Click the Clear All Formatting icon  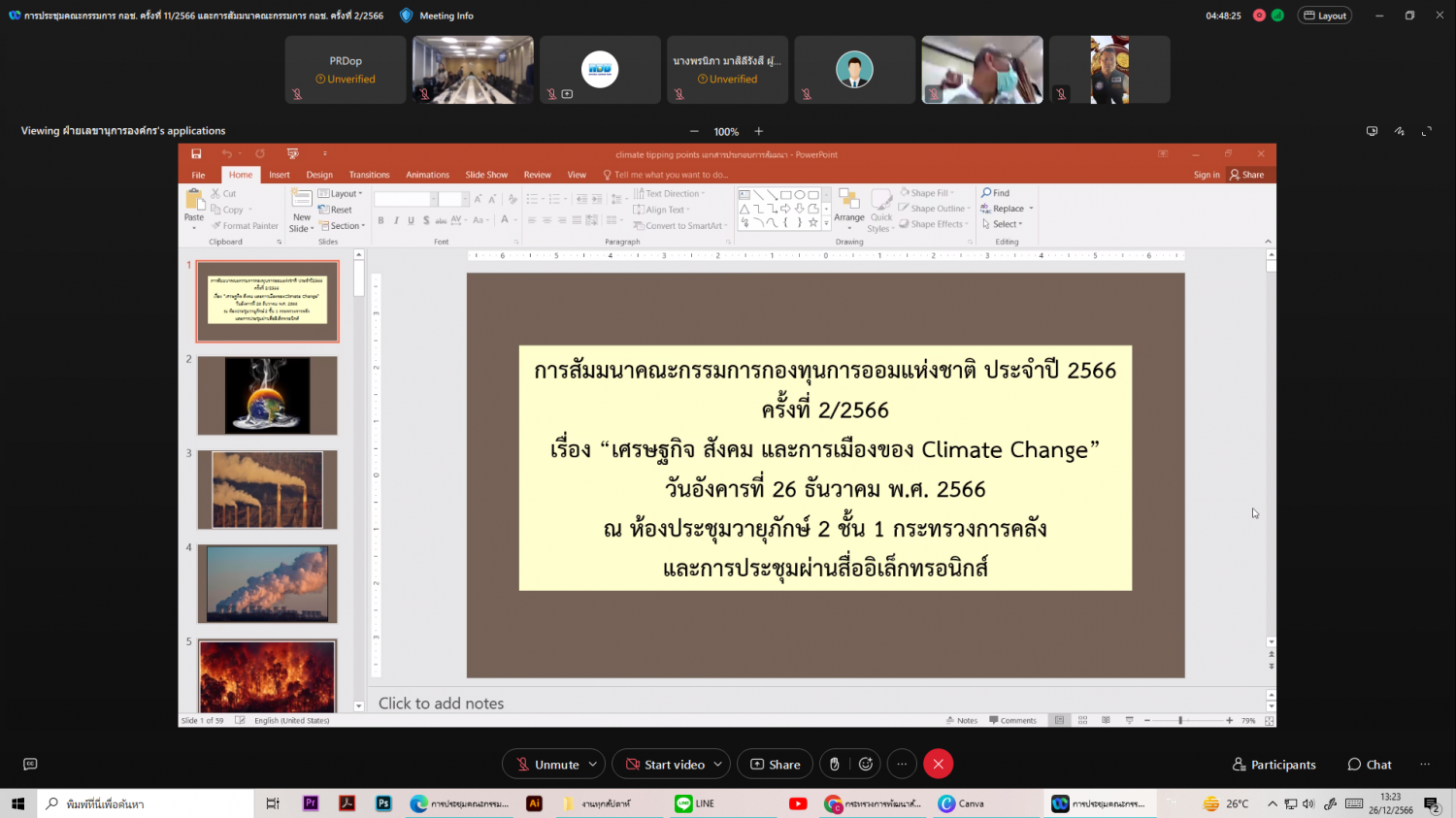tap(513, 199)
